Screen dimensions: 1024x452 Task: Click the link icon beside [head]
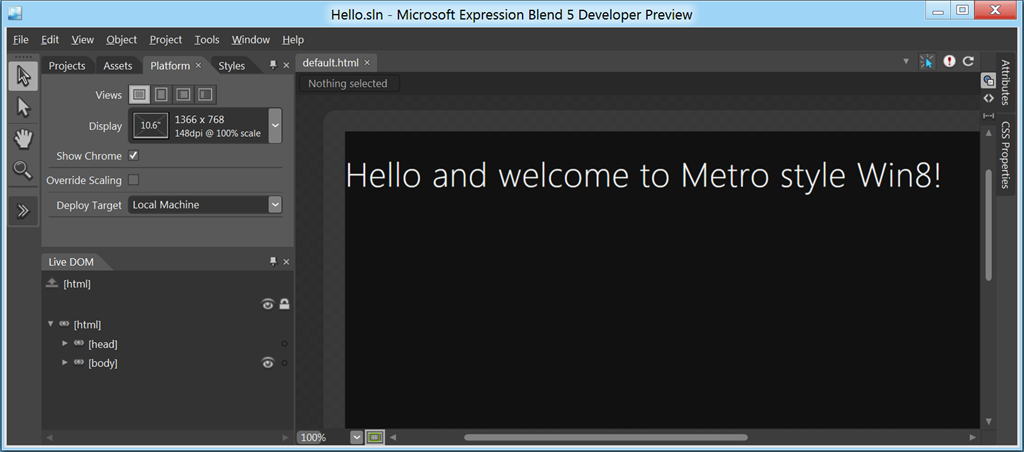(x=79, y=343)
